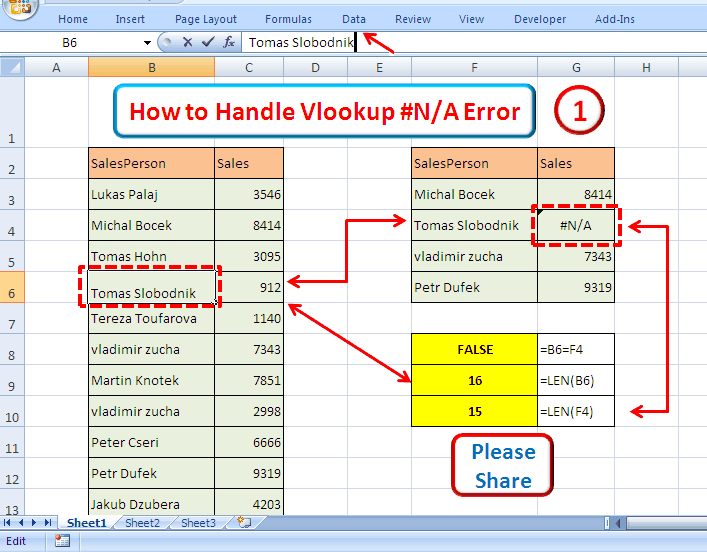Go to the last sheet using the navigation arrow

[50, 523]
